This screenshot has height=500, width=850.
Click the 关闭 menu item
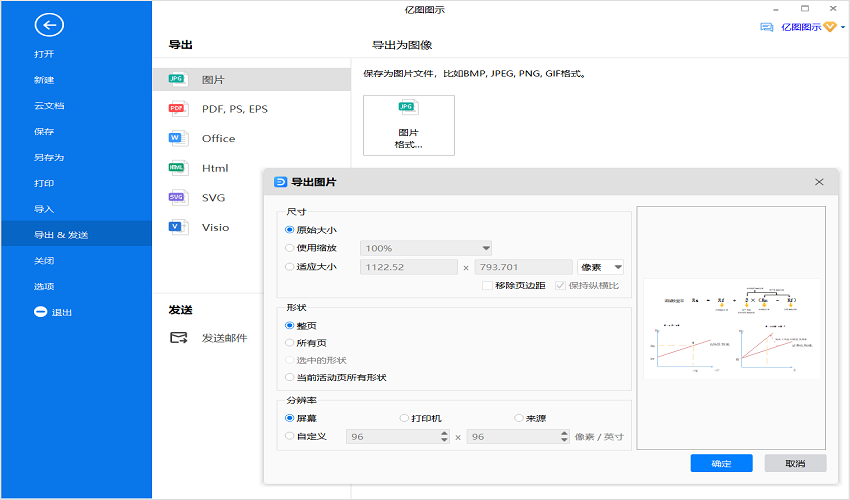pyautogui.click(x=44, y=260)
